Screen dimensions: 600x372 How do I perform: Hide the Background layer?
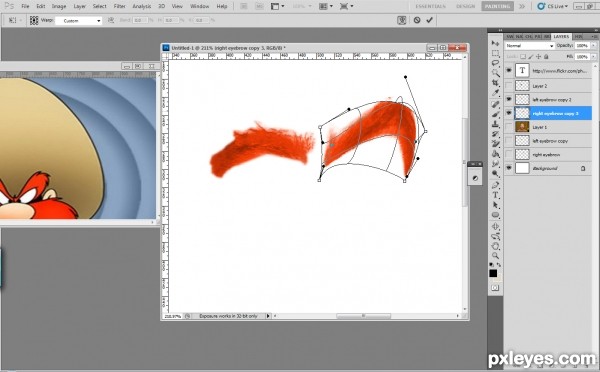tap(509, 168)
